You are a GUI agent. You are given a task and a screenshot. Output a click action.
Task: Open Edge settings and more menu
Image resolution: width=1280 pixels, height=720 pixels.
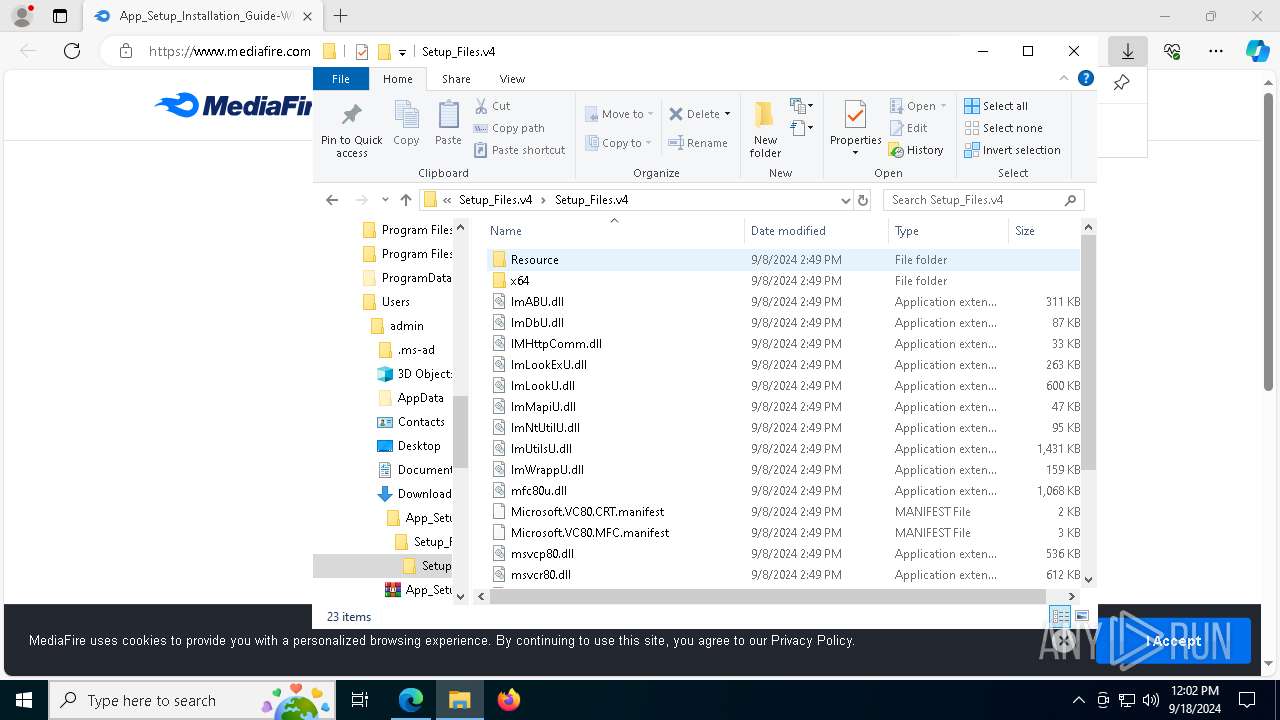[x=1216, y=51]
